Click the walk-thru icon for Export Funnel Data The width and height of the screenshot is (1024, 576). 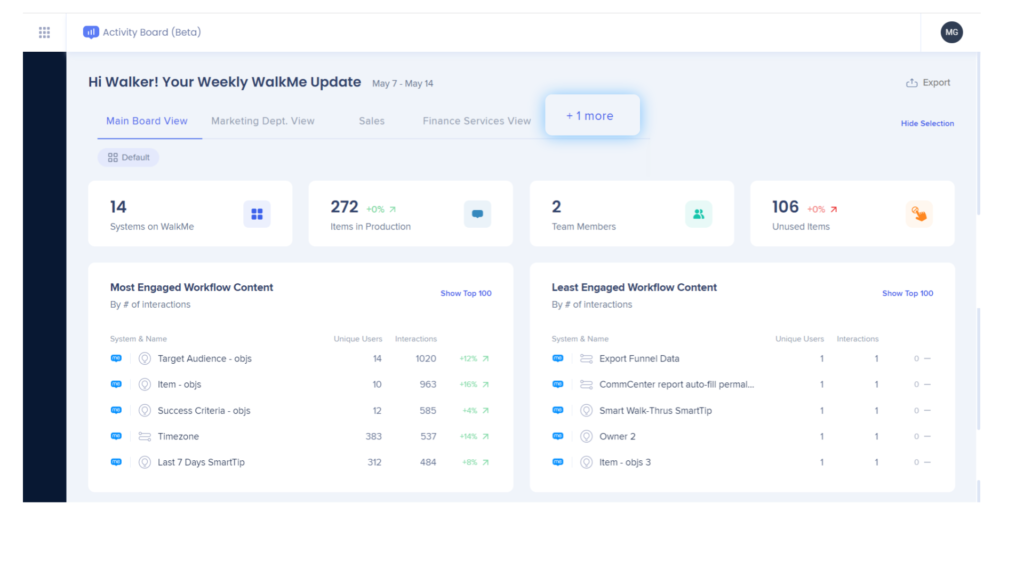[586, 359]
